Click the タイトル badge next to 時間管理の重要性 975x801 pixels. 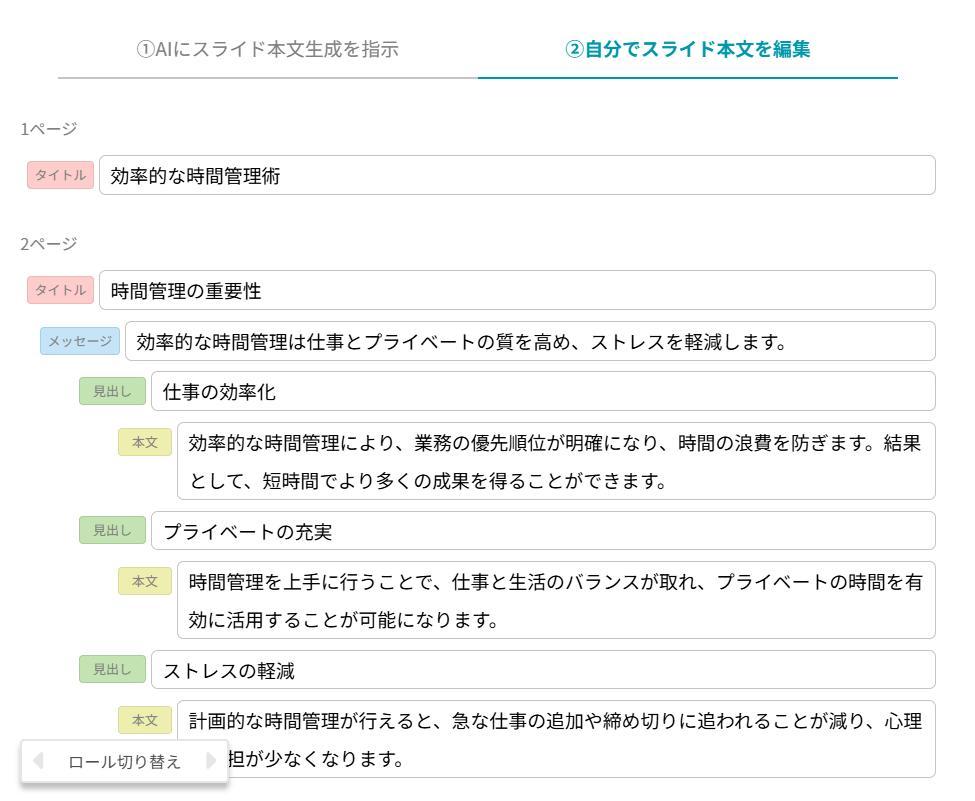coord(59,290)
